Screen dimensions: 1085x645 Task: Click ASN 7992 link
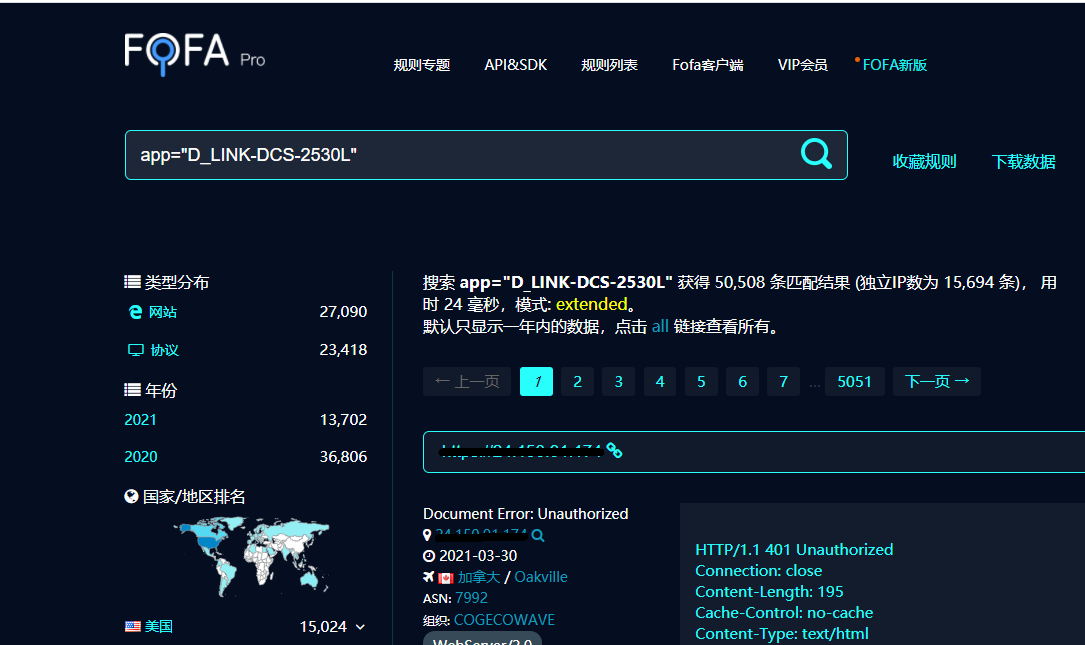click(x=471, y=598)
